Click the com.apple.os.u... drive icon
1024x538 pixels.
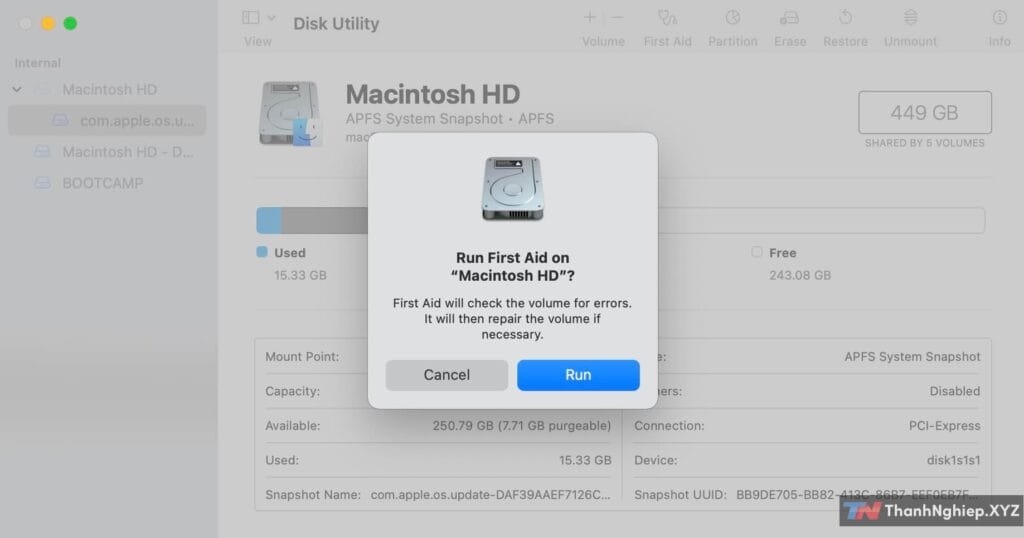[x=61, y=121]
